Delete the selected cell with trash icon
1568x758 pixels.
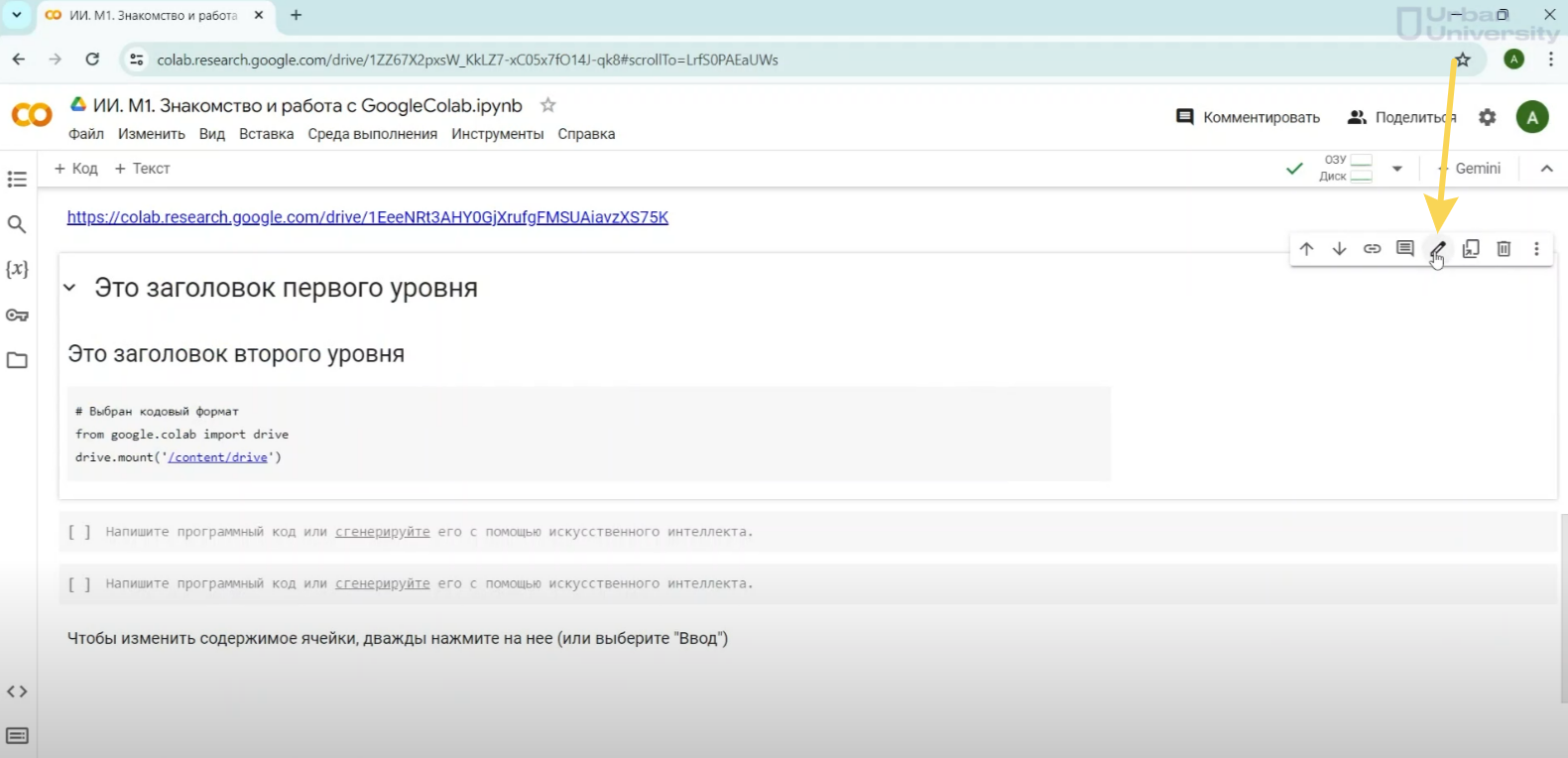point(1504,249)
